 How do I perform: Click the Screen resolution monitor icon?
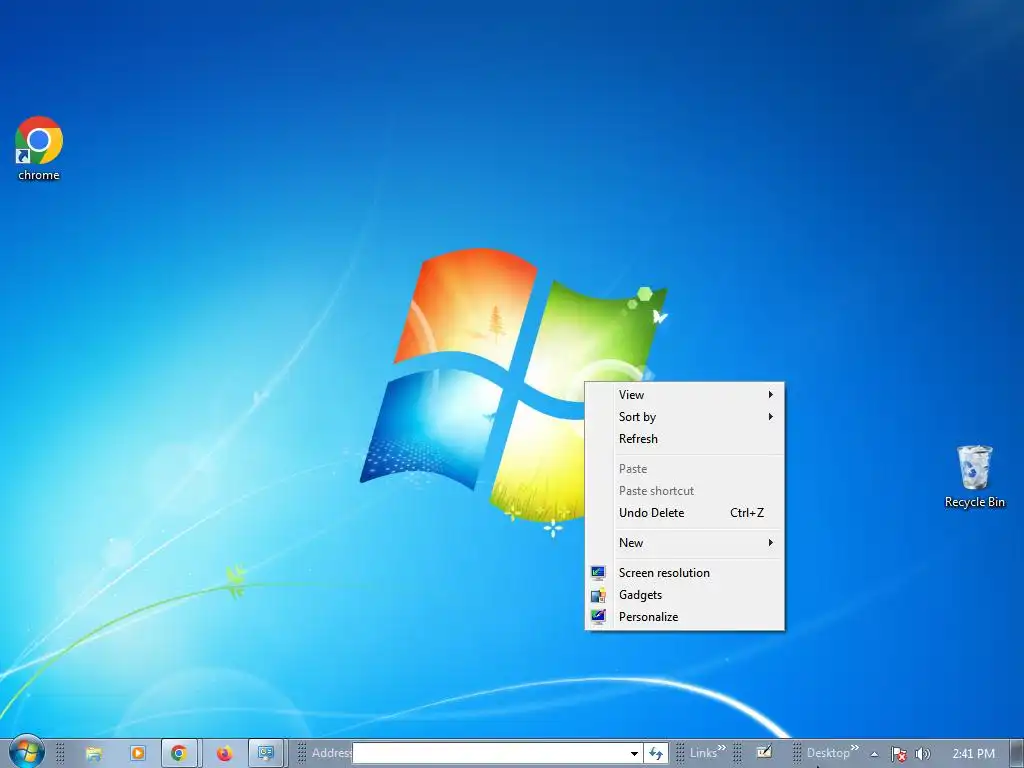[598, 573]
